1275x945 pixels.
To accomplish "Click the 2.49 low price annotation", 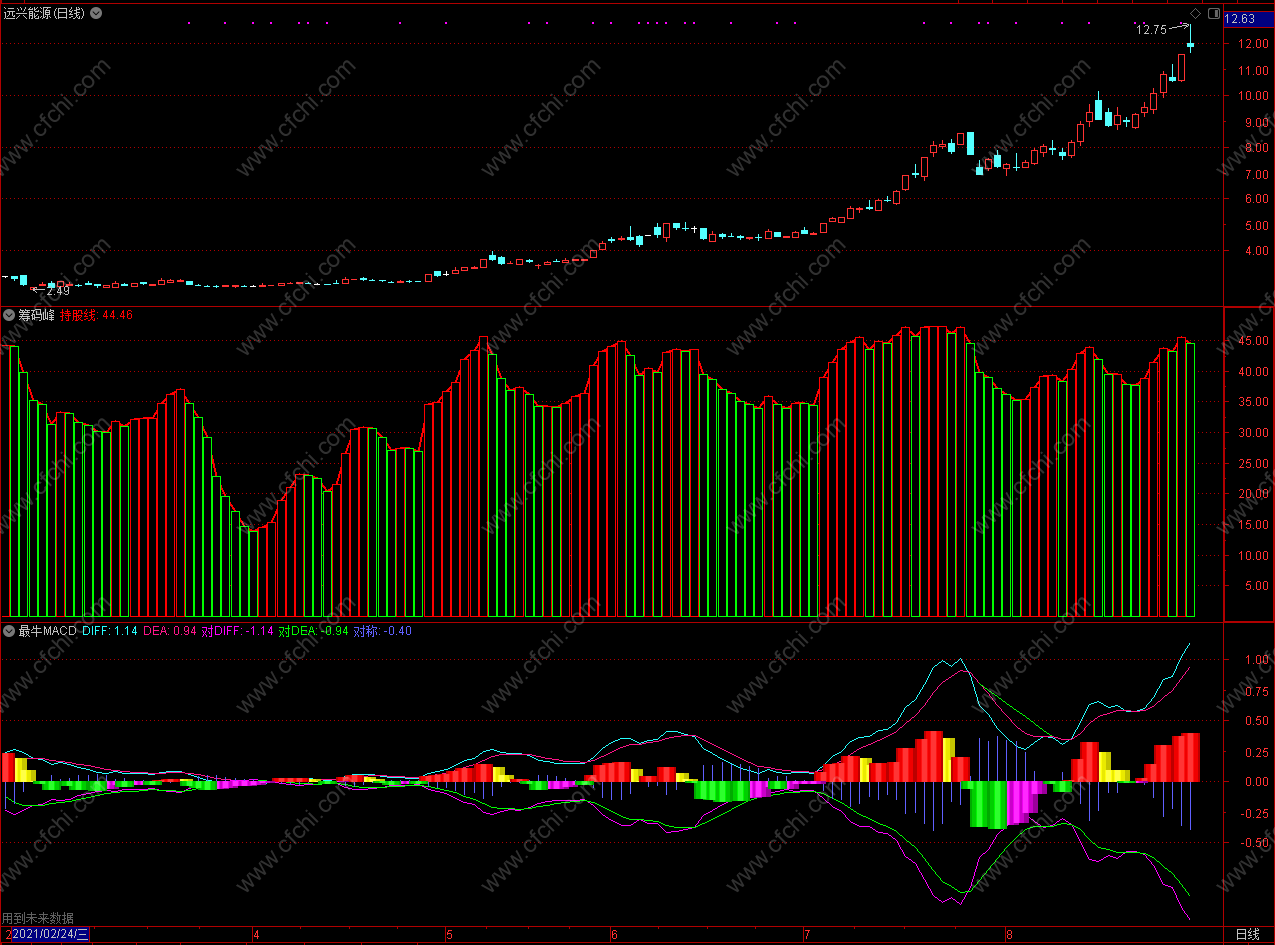I will coord(58,291).
